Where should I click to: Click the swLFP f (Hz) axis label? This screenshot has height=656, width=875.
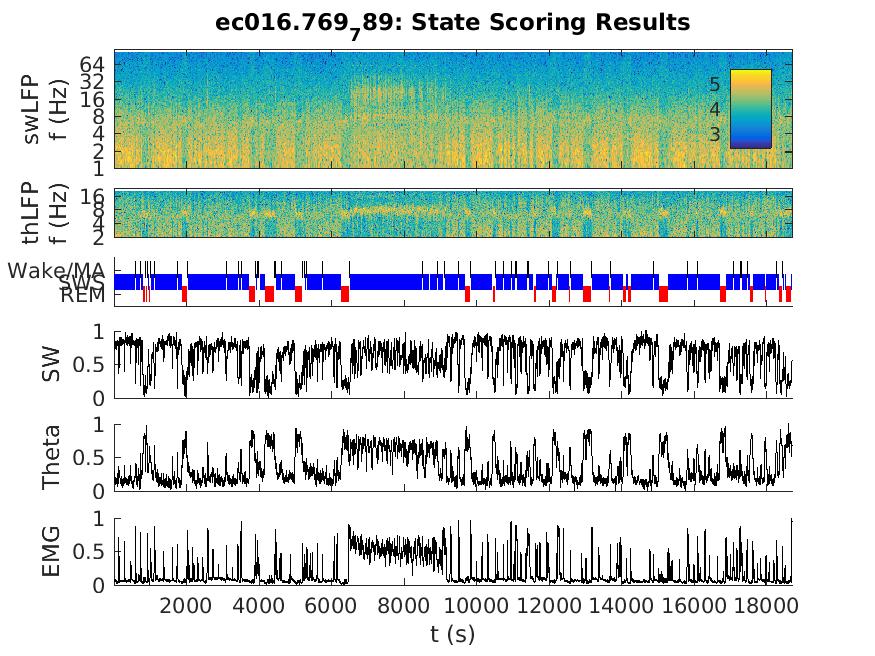click(x=43, y=109)
